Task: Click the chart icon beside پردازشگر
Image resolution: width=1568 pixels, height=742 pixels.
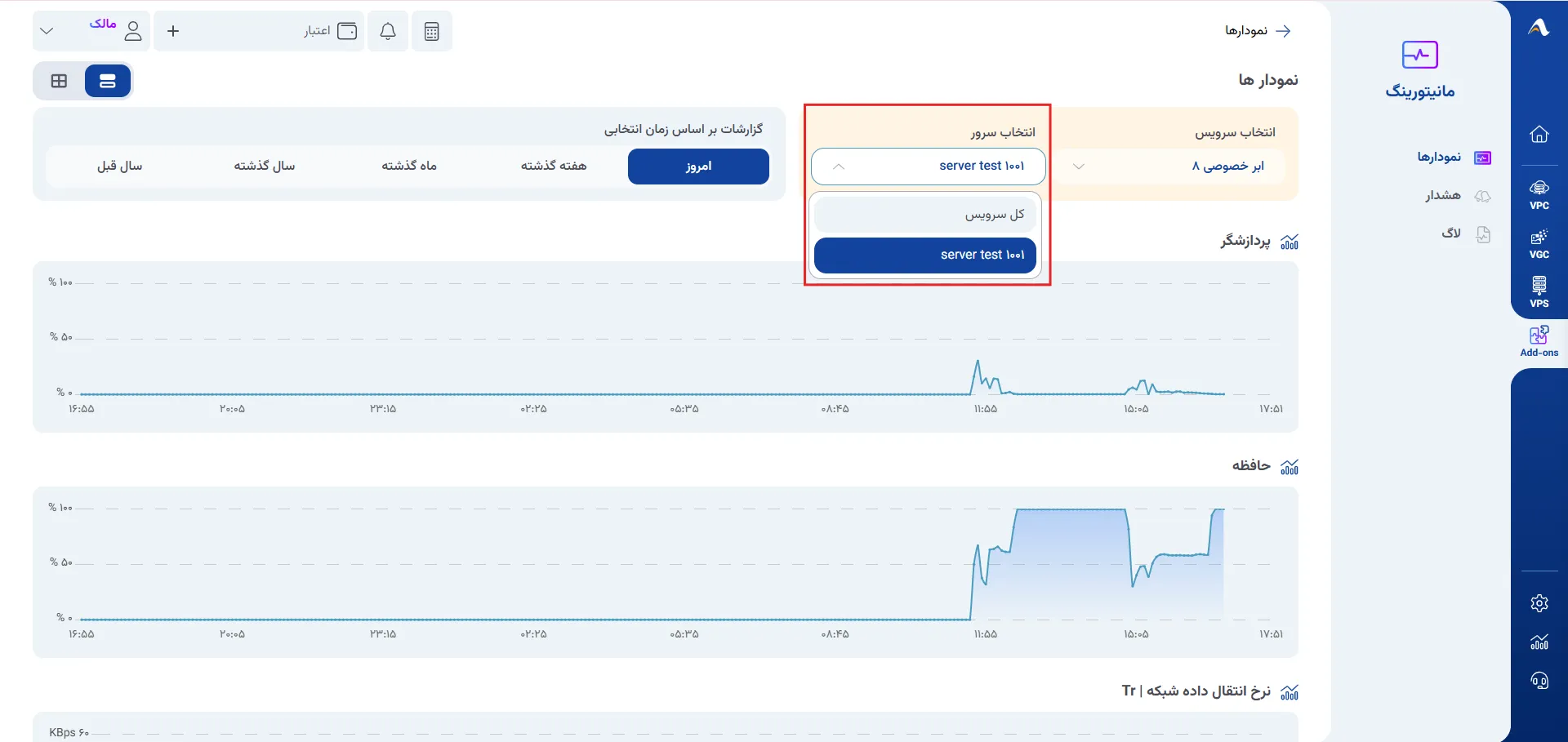Action: click(1290, 242)
